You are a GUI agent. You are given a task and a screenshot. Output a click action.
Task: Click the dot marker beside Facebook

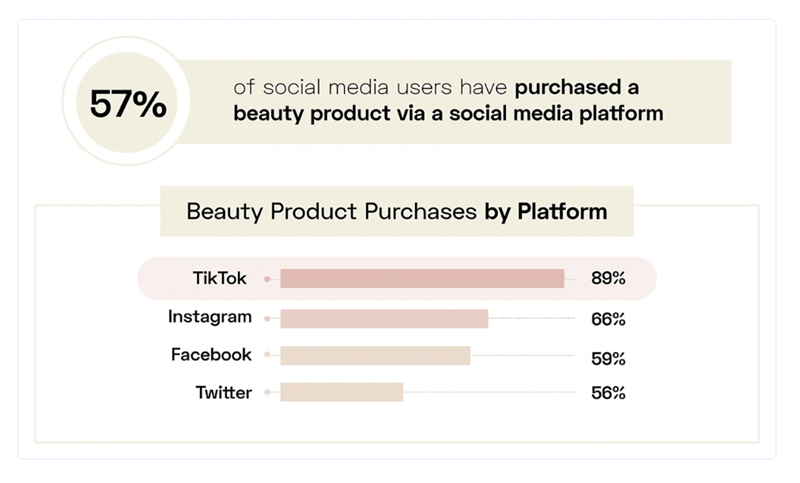click(x=267, y=356)
